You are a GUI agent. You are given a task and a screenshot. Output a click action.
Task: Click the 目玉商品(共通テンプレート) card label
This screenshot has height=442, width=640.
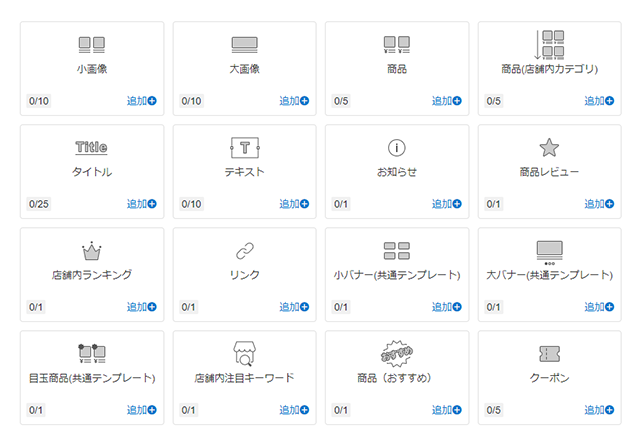click(x=91, y=378)
